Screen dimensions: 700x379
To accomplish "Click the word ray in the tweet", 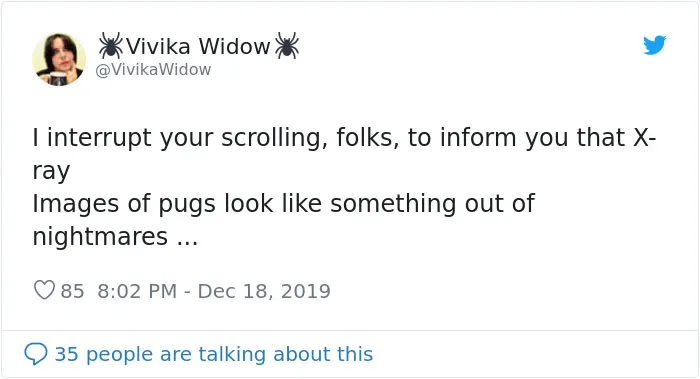I will [51, 172].
